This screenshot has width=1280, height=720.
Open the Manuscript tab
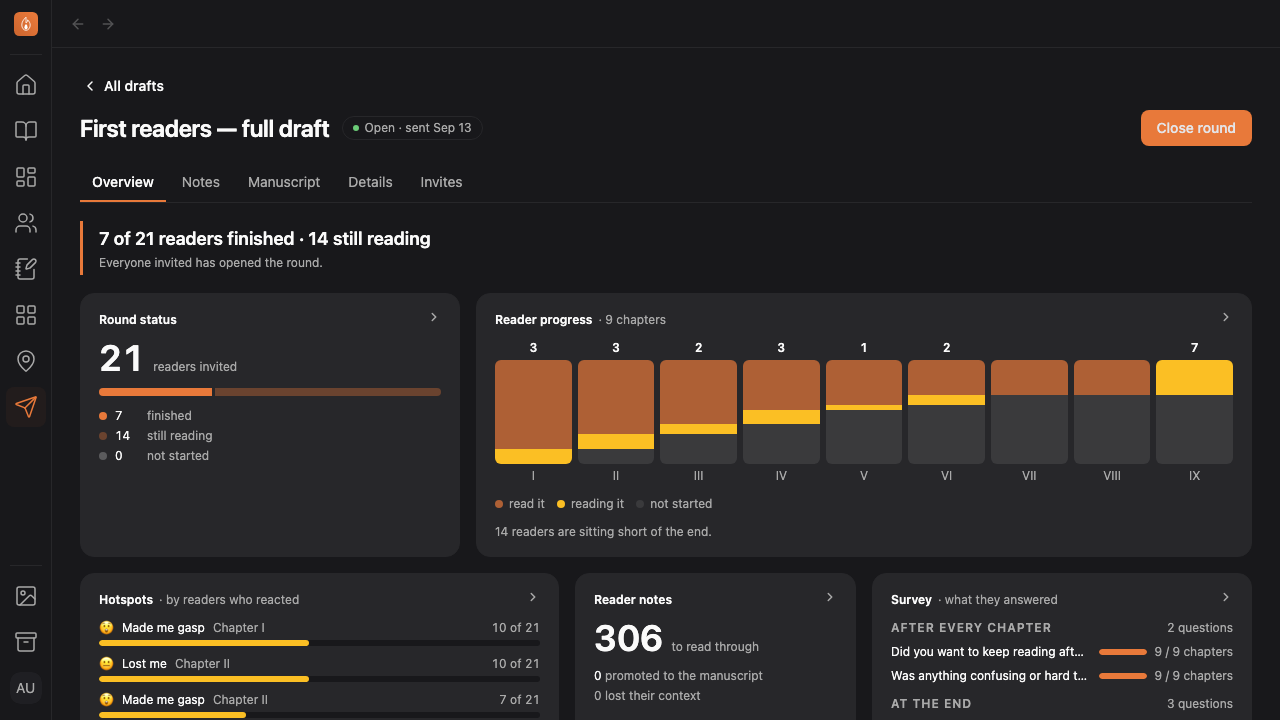coord(284,182)
